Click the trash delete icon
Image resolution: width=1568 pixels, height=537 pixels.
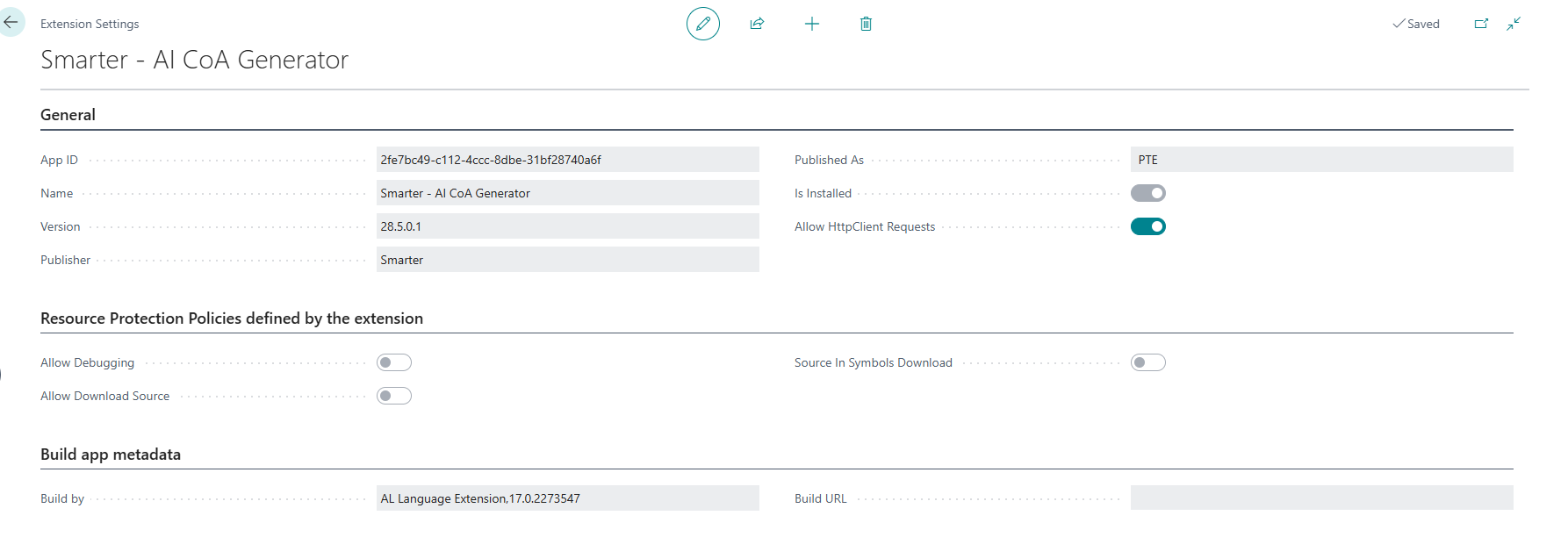pyautogui.click(x=866, y=24)
